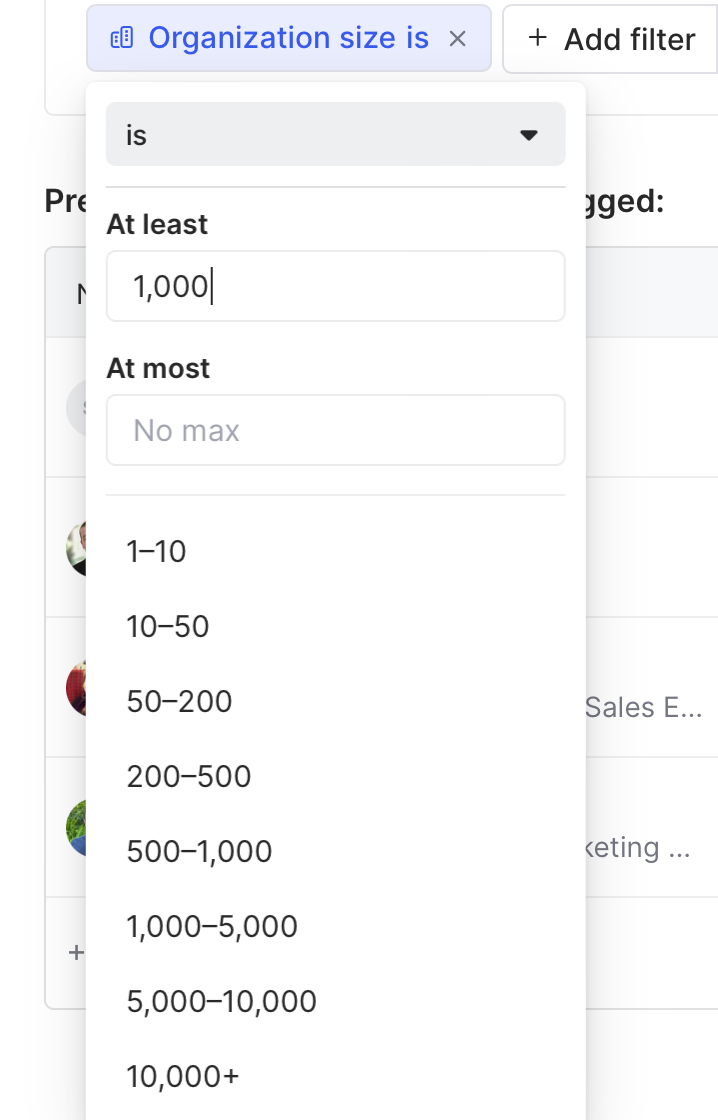Click the Add filter button

611,39
